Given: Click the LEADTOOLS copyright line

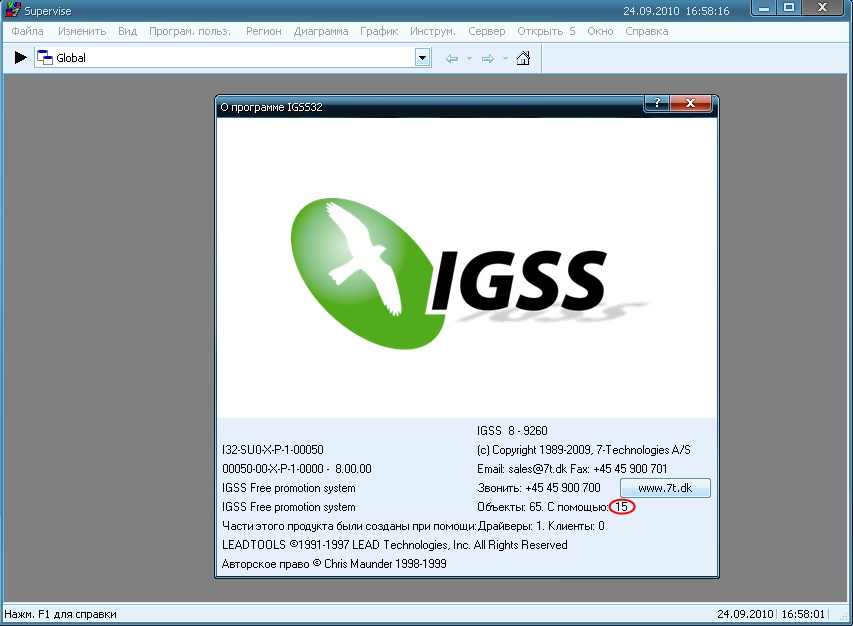Looking at the screenshot, I should pyautogui.click(x=394, y=545).
